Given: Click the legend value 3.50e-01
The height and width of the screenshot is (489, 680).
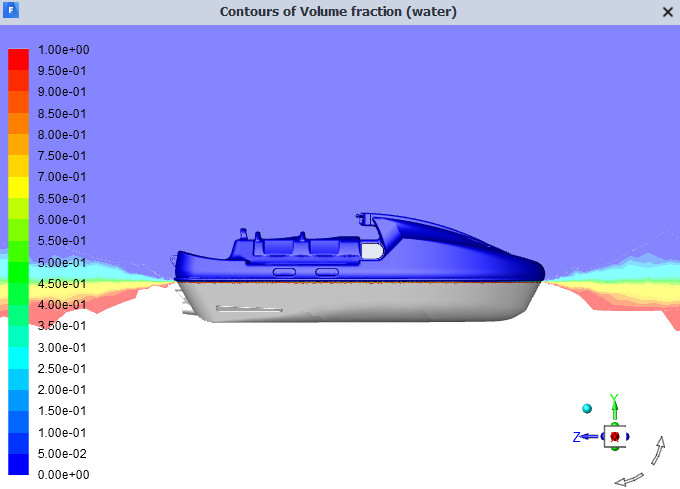Looking at the screenshot, I should point(62,326).
